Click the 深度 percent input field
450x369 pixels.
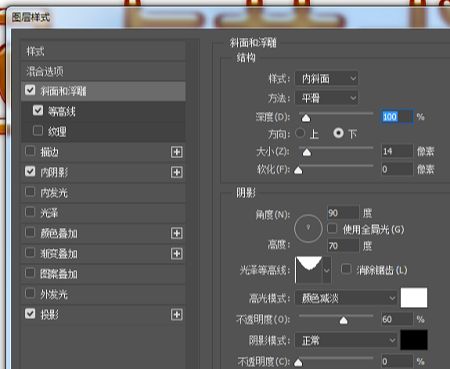[x=397, y=117]
